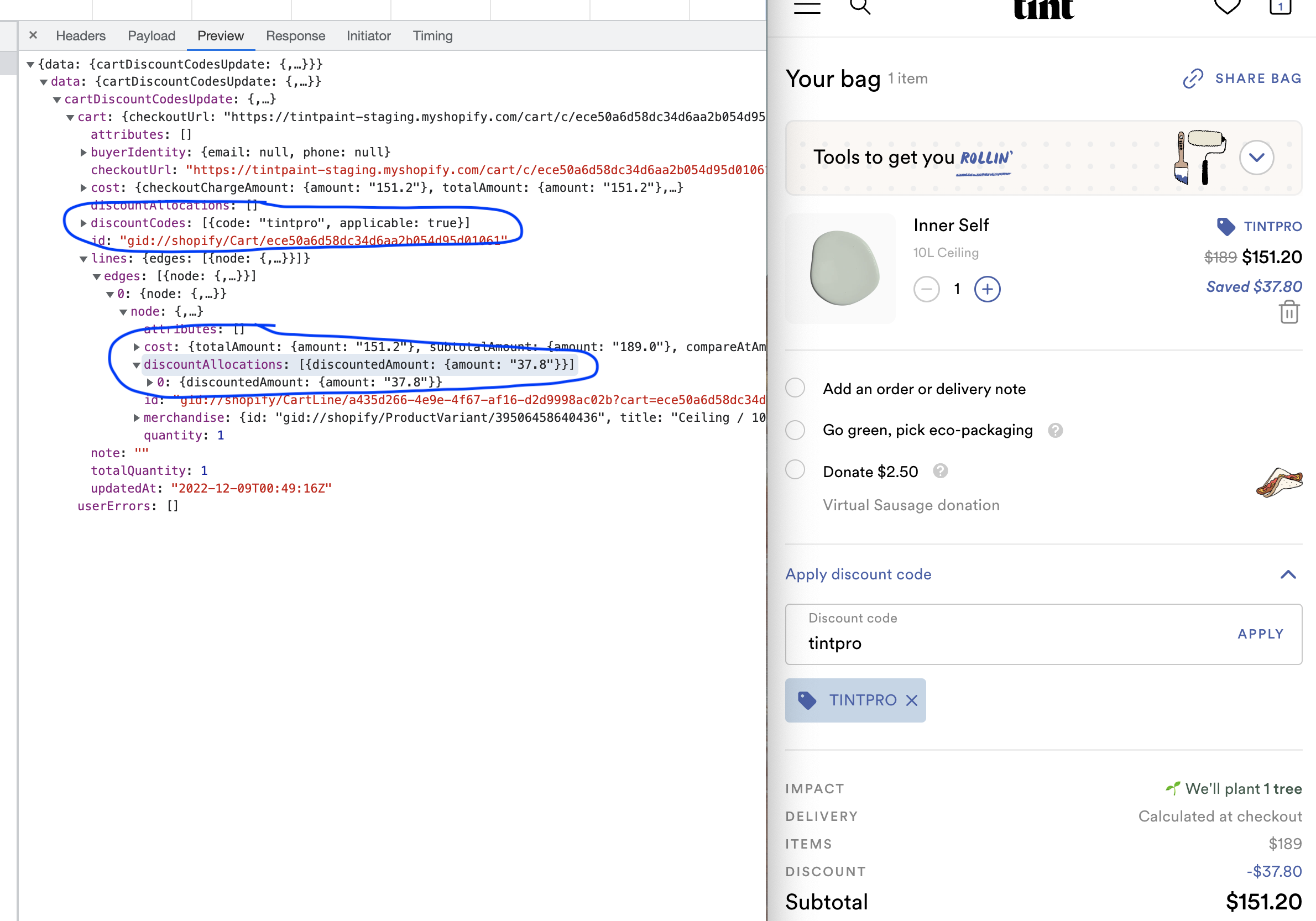Open the wishlist heart icon
Image resolution: width=1316 pixels, height=921 pixels.
(x=1227, y=7)
